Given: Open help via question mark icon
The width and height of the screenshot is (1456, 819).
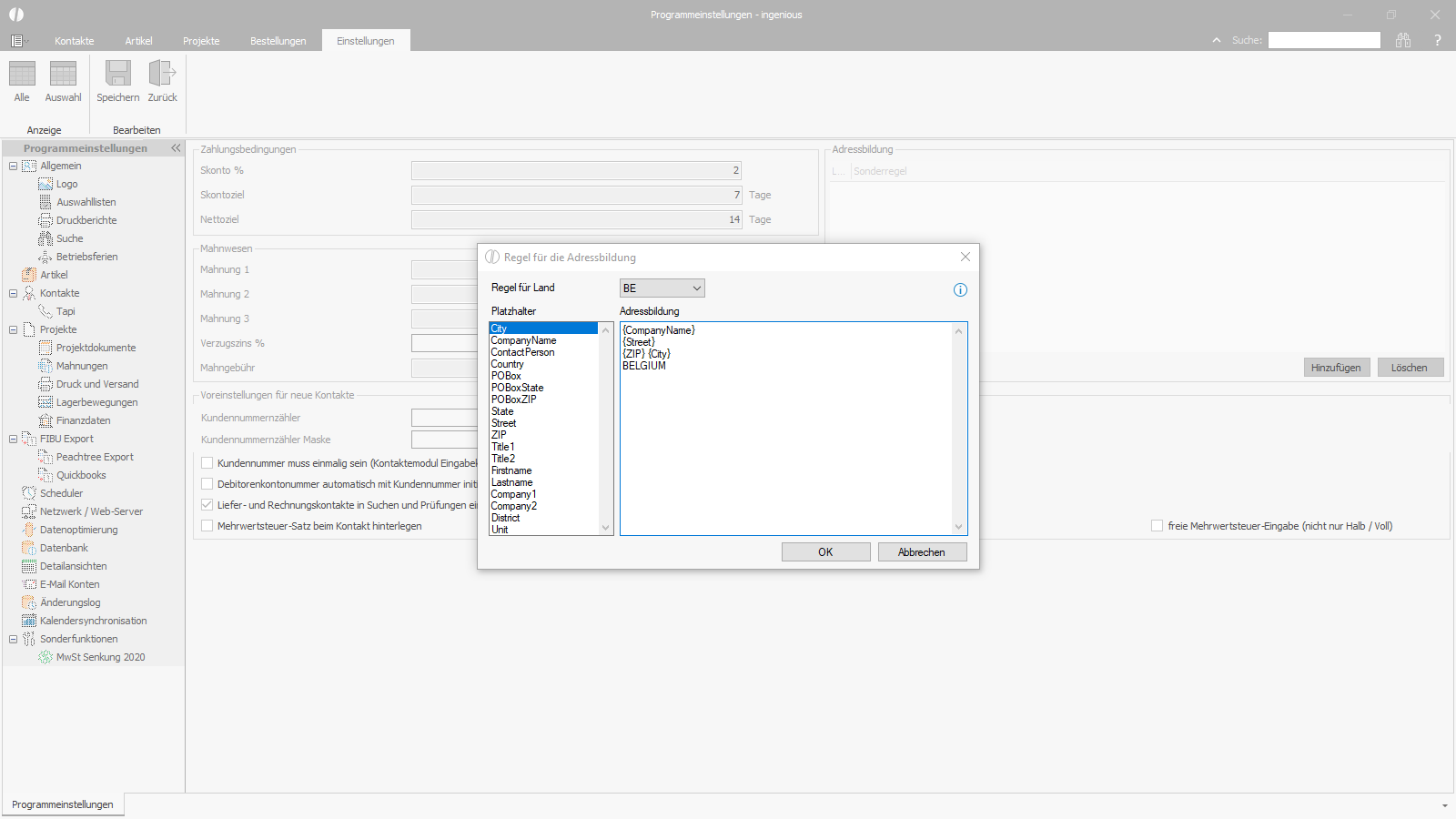Looking at the screenshot, I should [1438, 40].
